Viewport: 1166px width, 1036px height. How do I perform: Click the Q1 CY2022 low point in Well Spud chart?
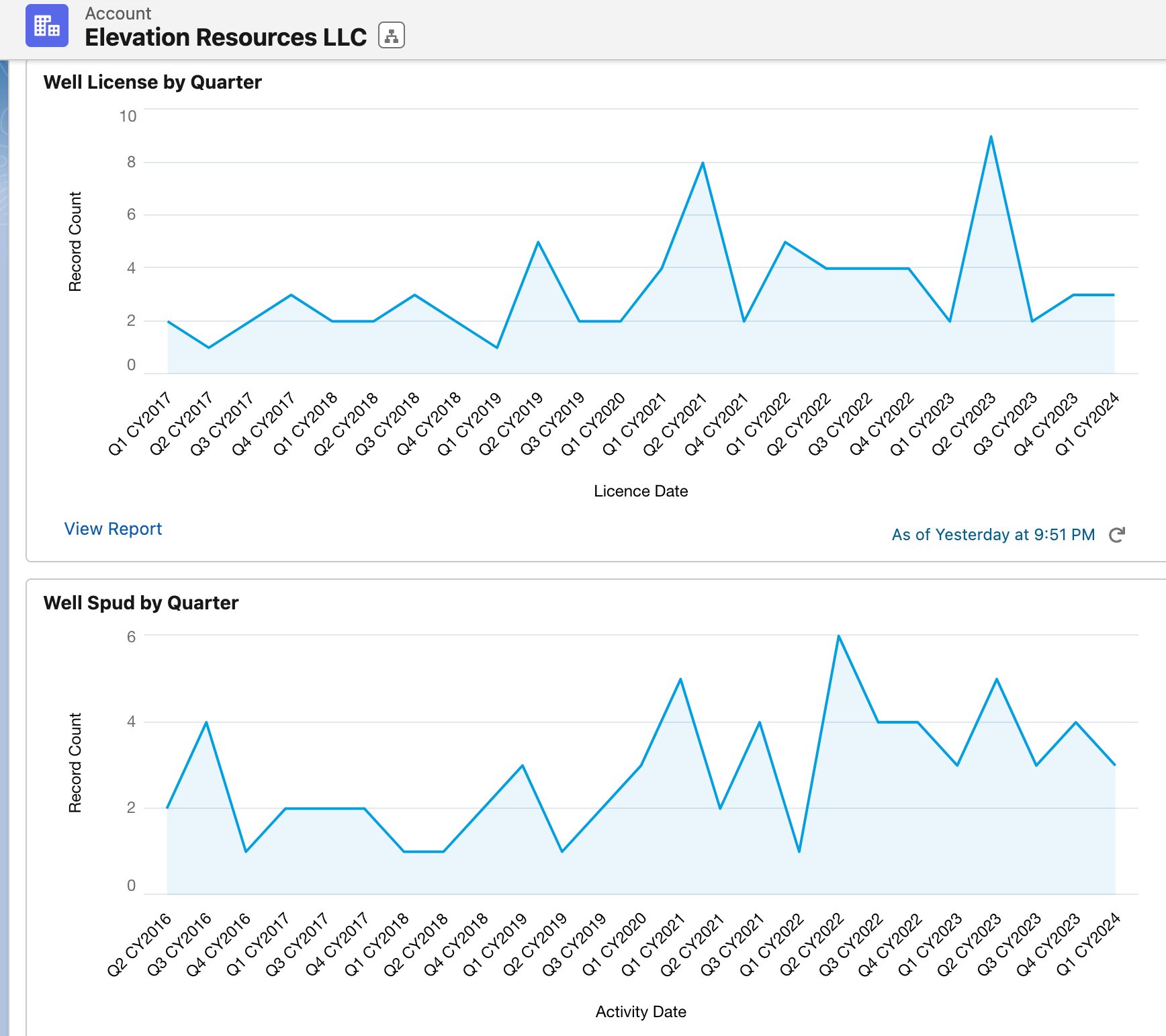pyautogui.click(x=799, y=851)
